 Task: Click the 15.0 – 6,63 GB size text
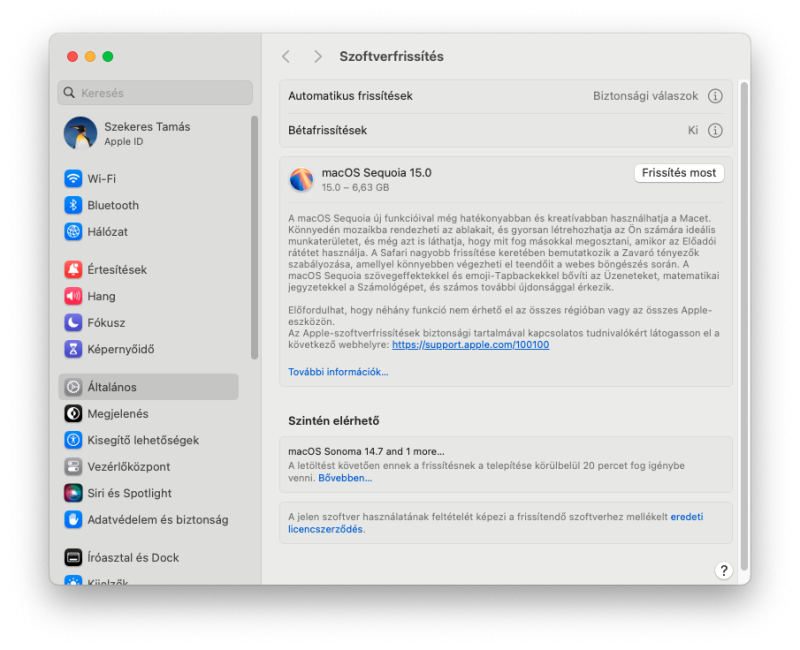[356, 188]
